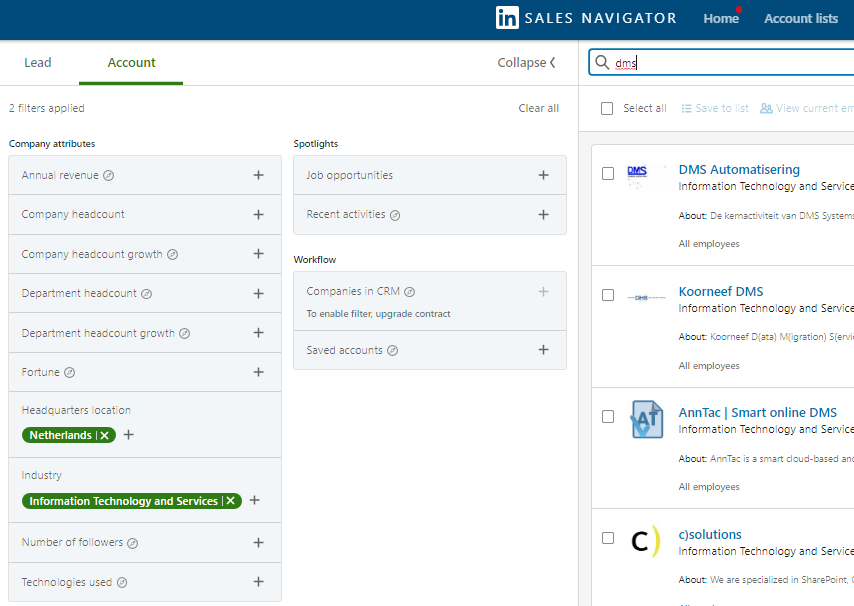Remove the Netherlands location filter
This screenshot has height=606, width=854.
104,435
